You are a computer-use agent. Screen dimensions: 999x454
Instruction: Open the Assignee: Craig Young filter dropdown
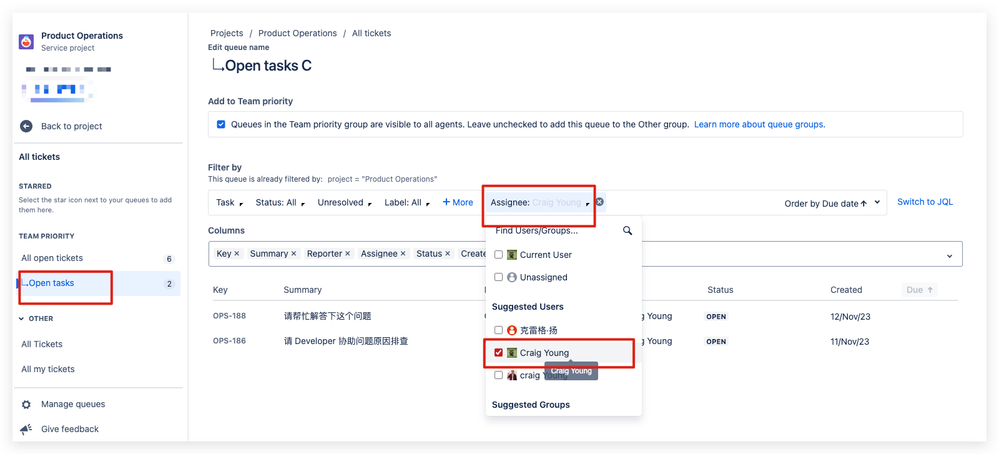[540, 202]
